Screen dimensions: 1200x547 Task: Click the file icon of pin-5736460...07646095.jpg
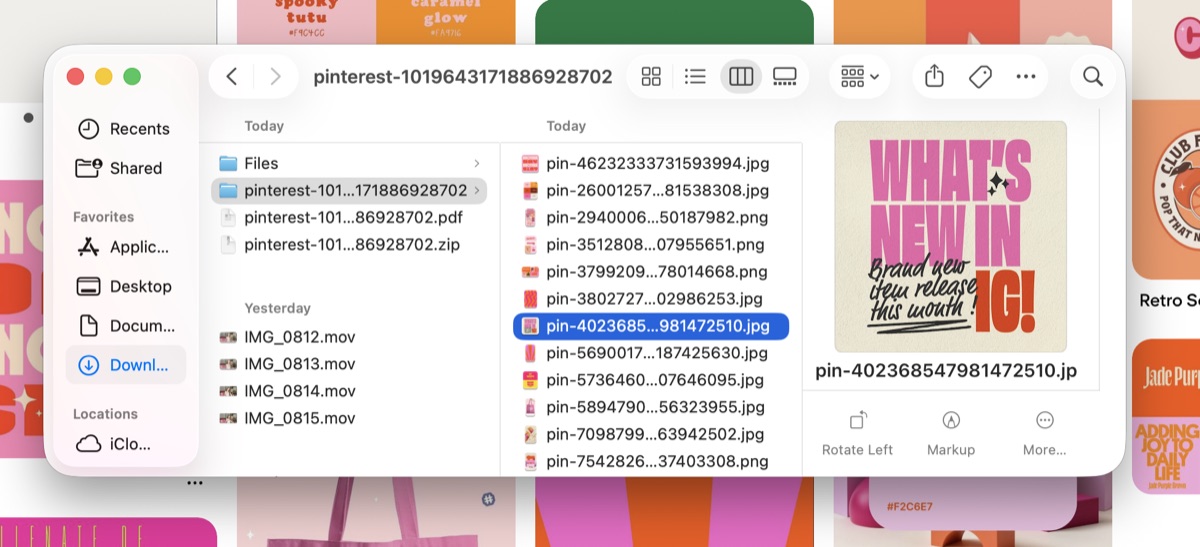(530, 380)
